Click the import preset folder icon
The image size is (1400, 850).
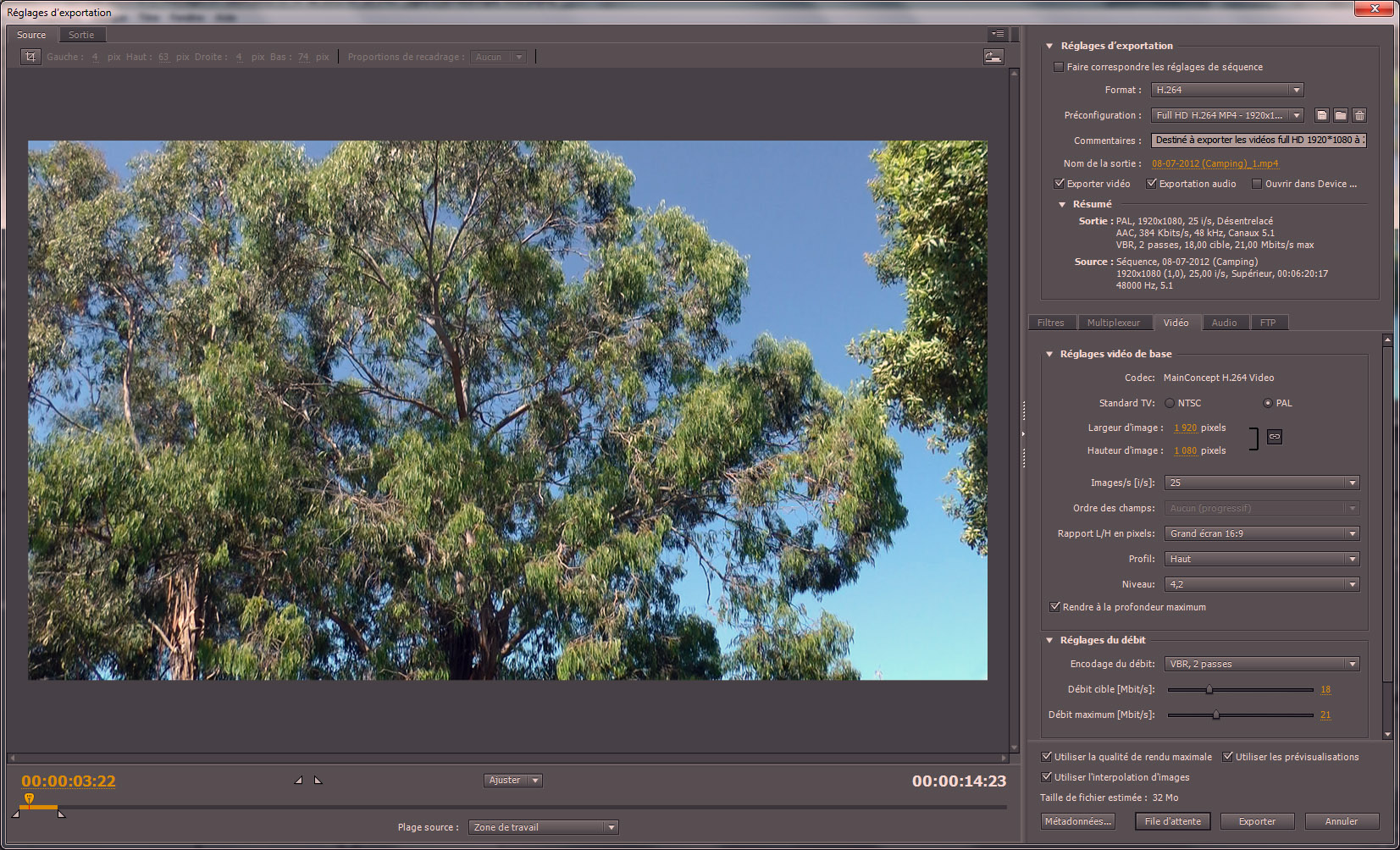tap(1341, 115)
